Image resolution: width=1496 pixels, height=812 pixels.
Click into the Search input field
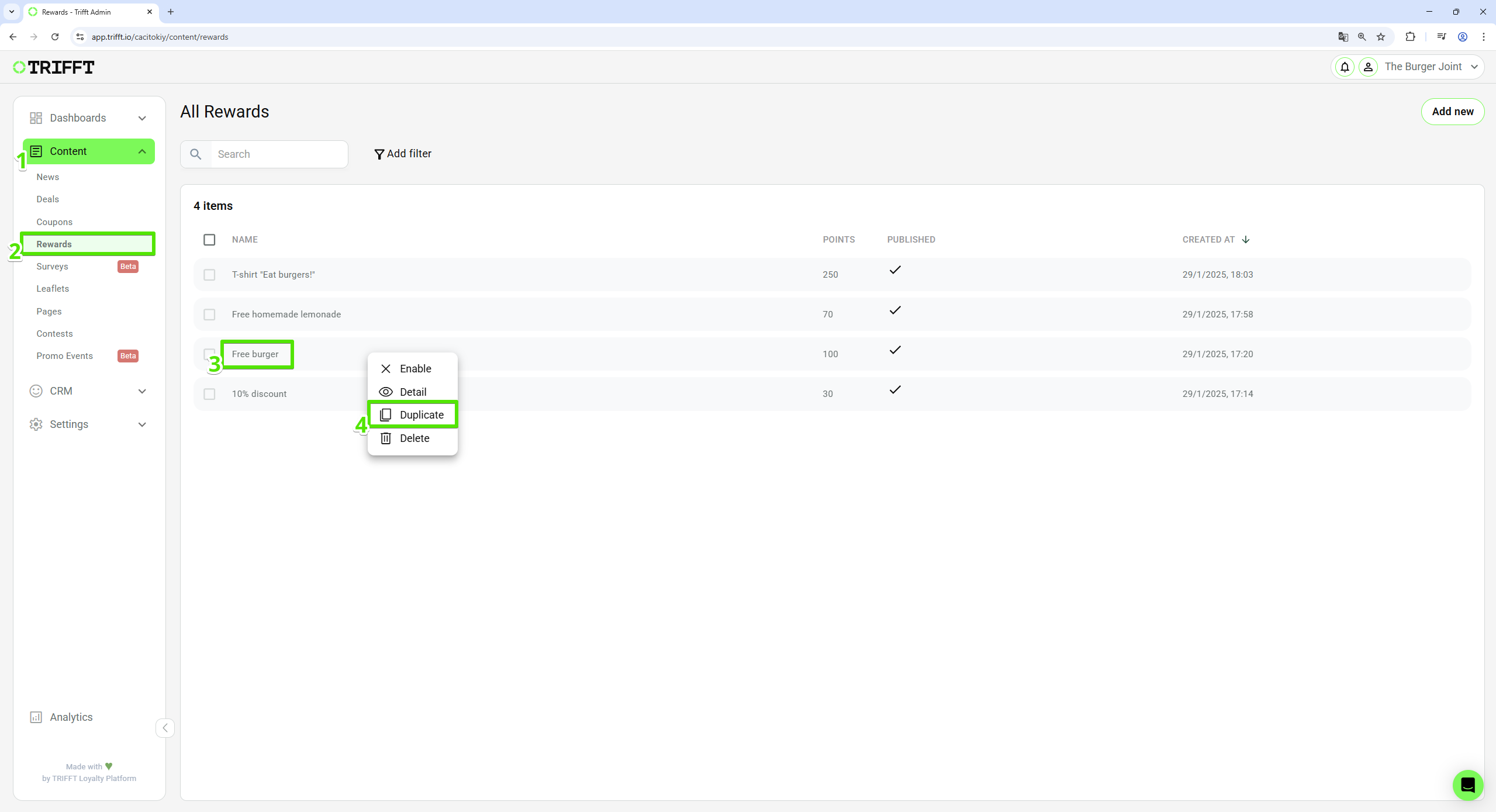278,154
